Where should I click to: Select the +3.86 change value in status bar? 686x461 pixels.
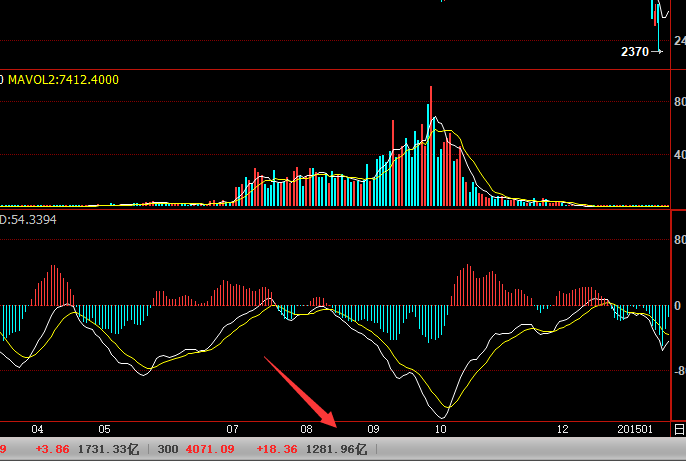(x=51, y=450)
